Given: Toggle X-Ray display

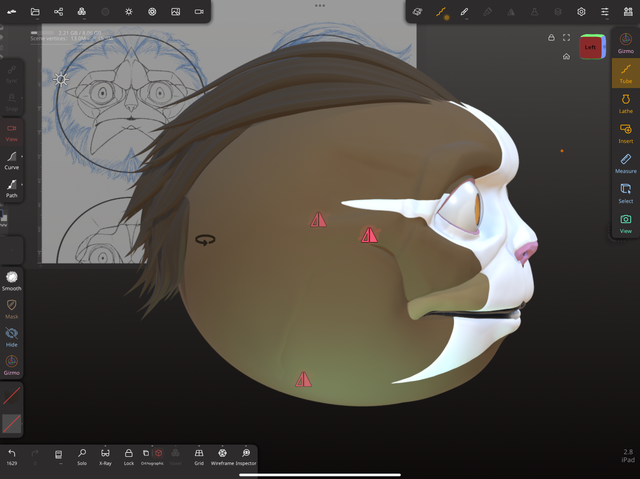Looking at the screenshot, I should [x=105, y=456].
